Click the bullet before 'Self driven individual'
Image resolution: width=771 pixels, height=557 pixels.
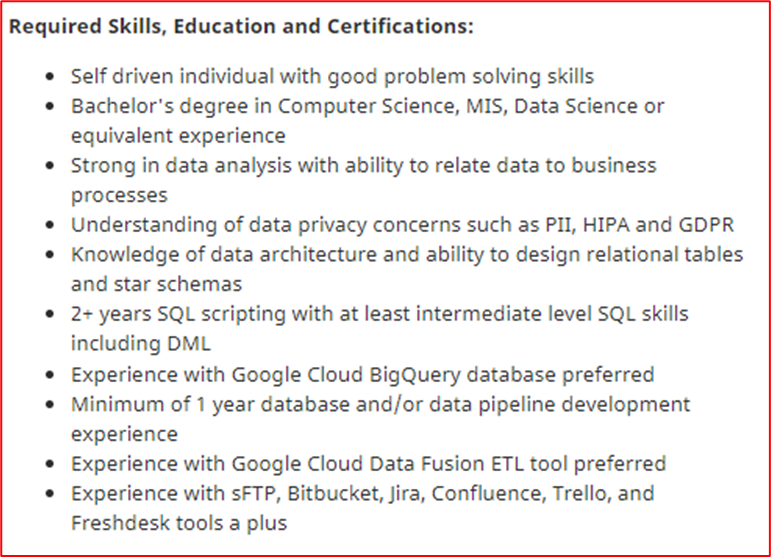(x=50, y=77)
